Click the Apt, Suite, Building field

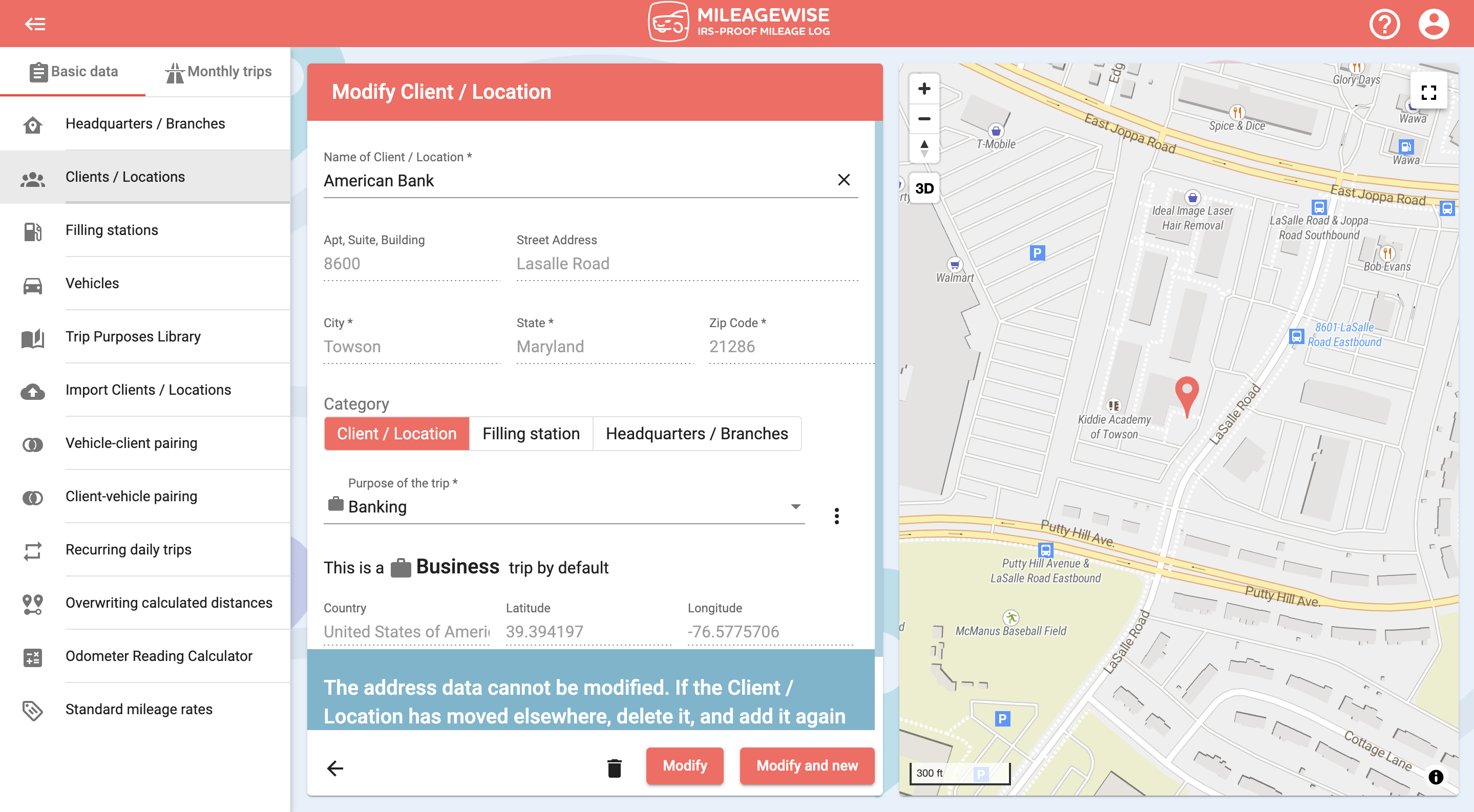[412, 264]
